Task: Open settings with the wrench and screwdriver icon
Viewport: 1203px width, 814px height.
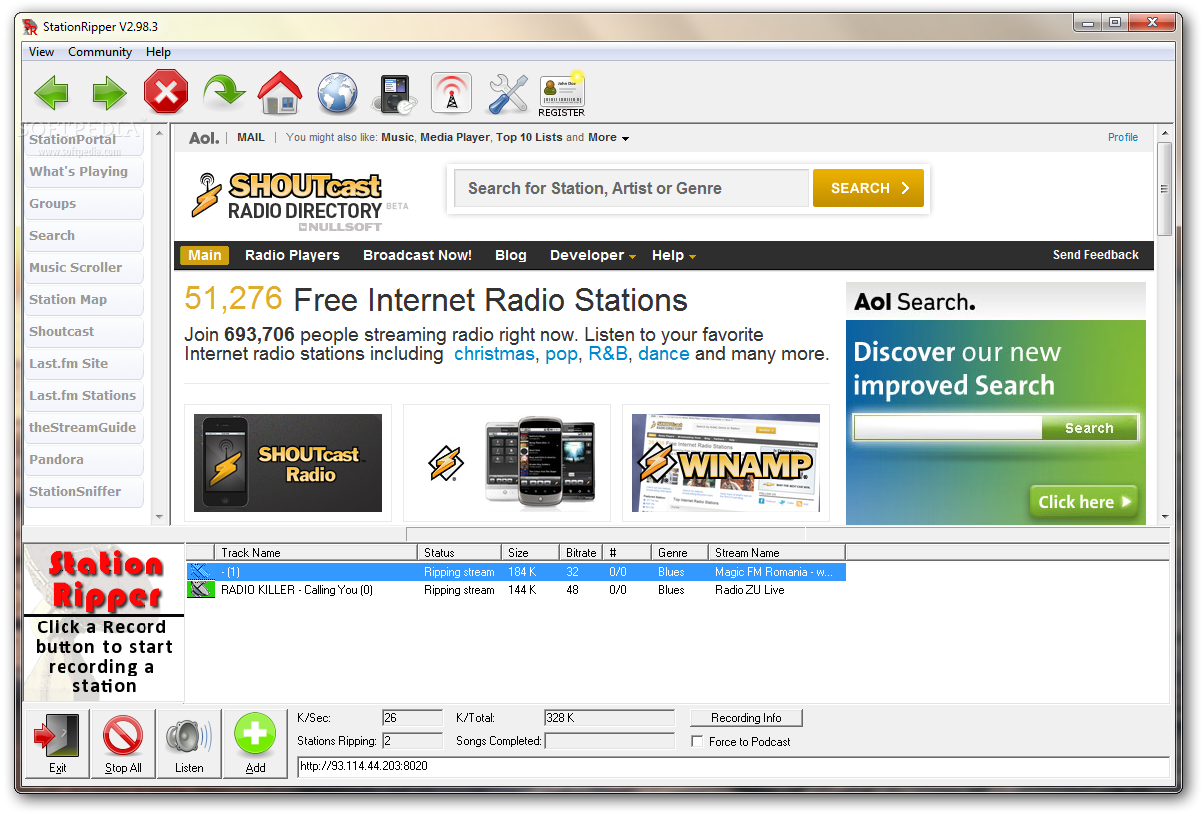Action: click(x=508, y=94)
